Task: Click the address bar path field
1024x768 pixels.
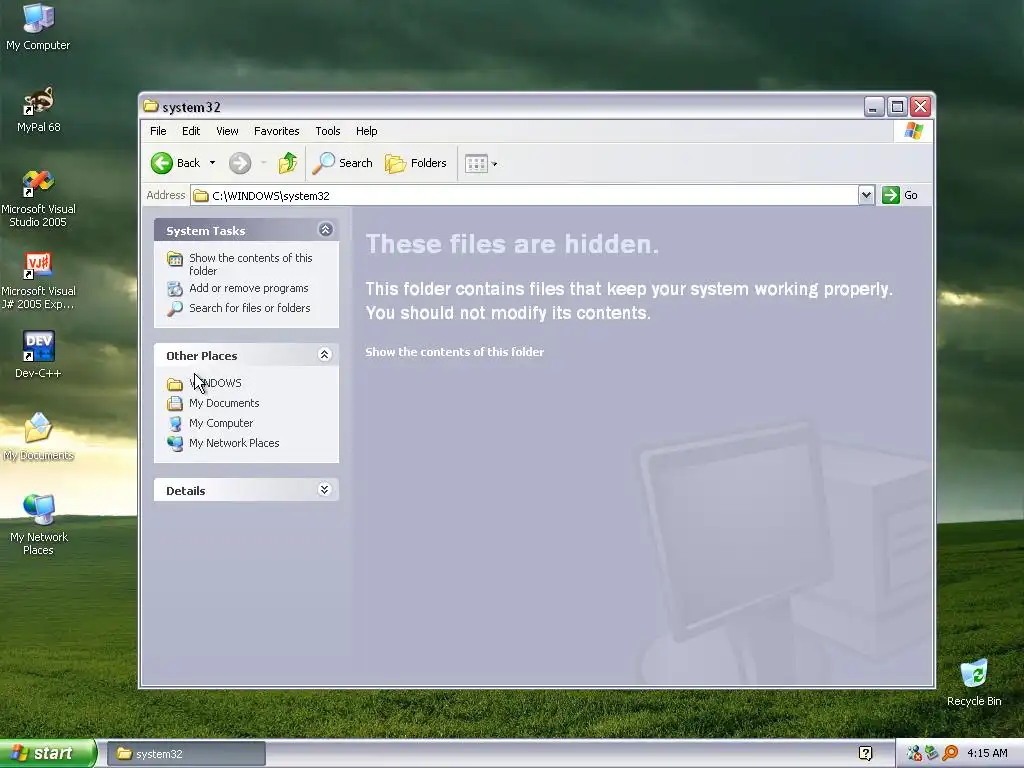Action: [526, 195]
